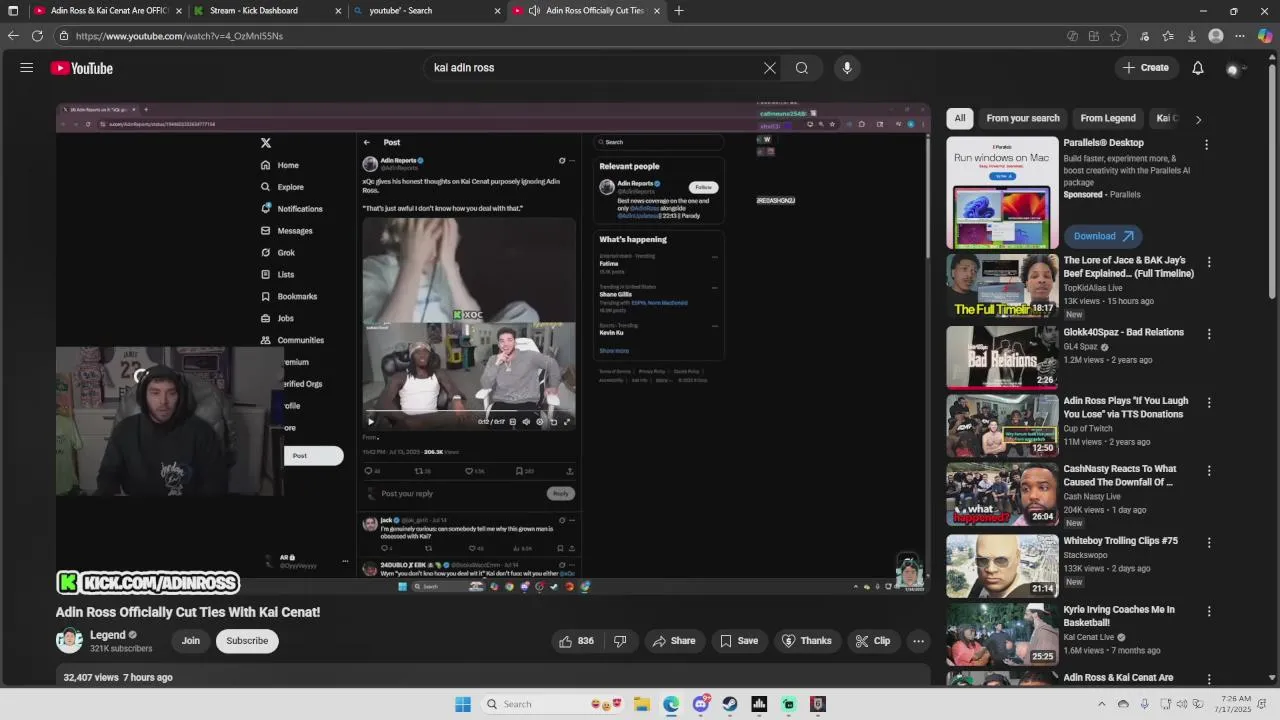Click the taskbar Search box
The width and height of the screenshot is (1280, 720).
tap(553, 704)
